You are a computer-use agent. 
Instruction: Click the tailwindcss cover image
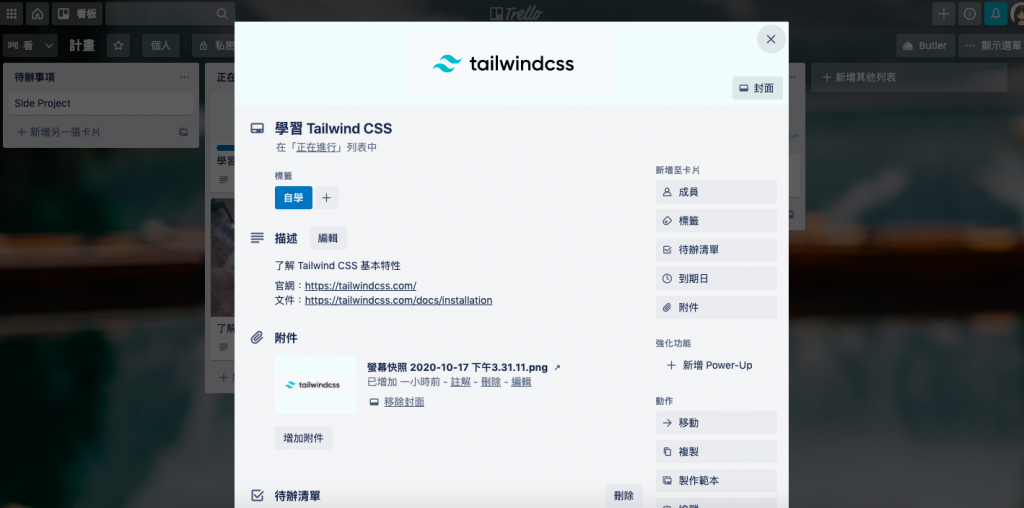click(x=511, y=63)
